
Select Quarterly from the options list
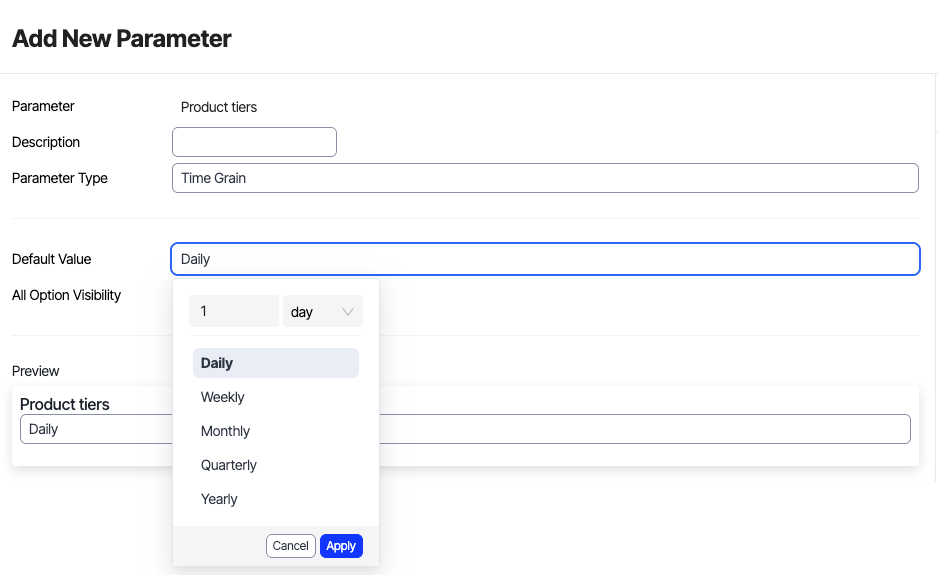(229, 465)
